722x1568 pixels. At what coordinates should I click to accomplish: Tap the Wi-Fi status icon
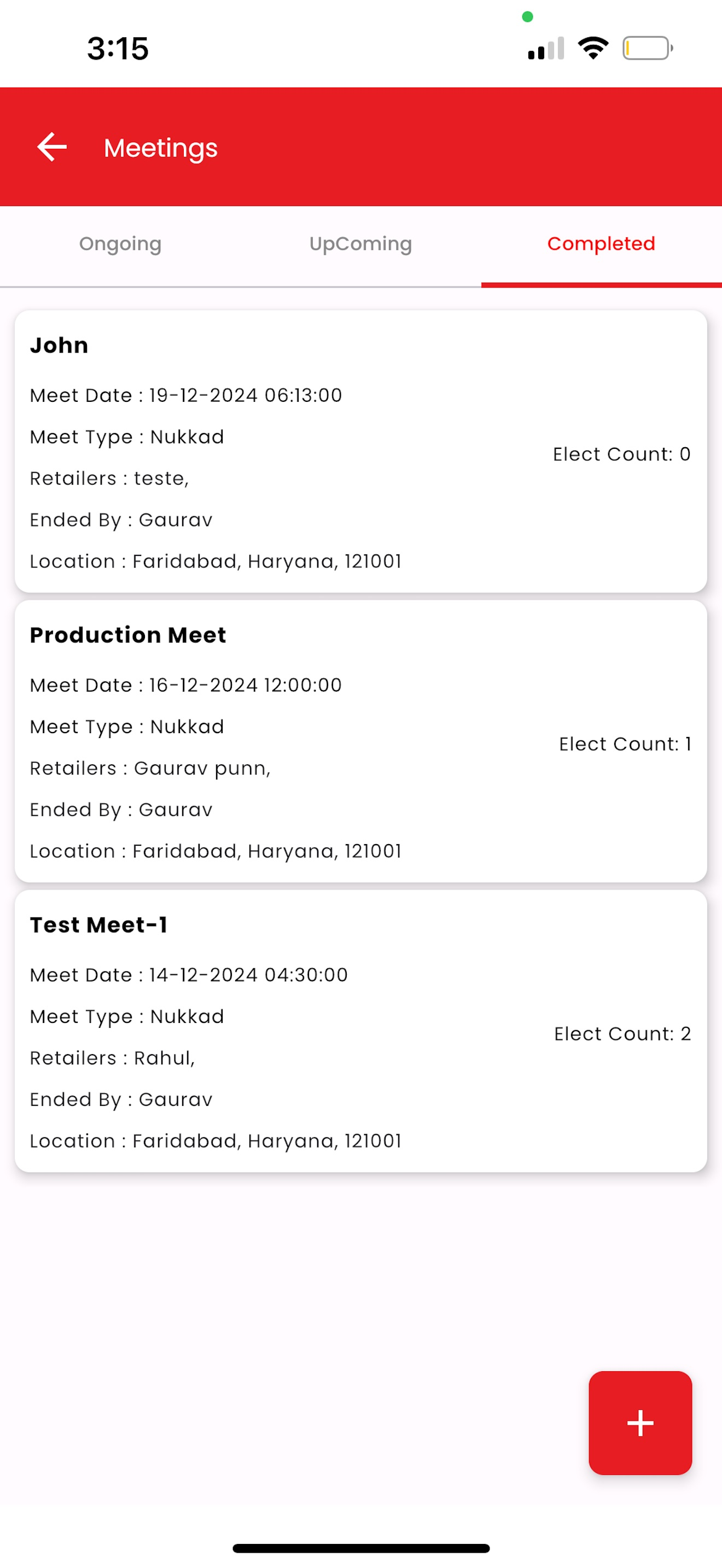(593, 48)
